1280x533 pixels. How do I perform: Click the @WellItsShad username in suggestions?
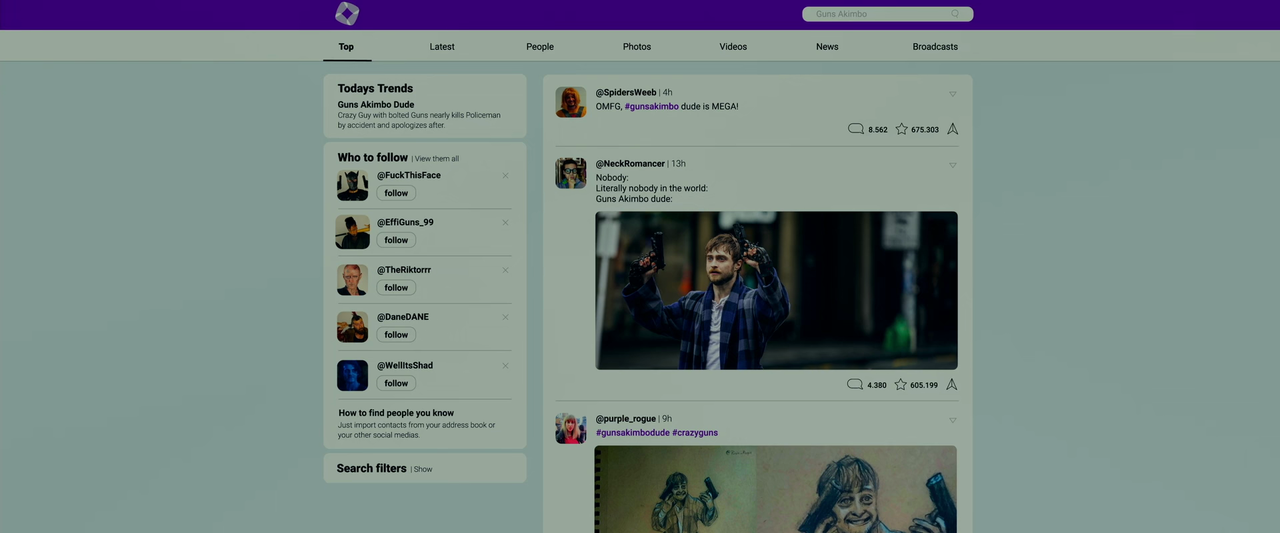(405, 365)
